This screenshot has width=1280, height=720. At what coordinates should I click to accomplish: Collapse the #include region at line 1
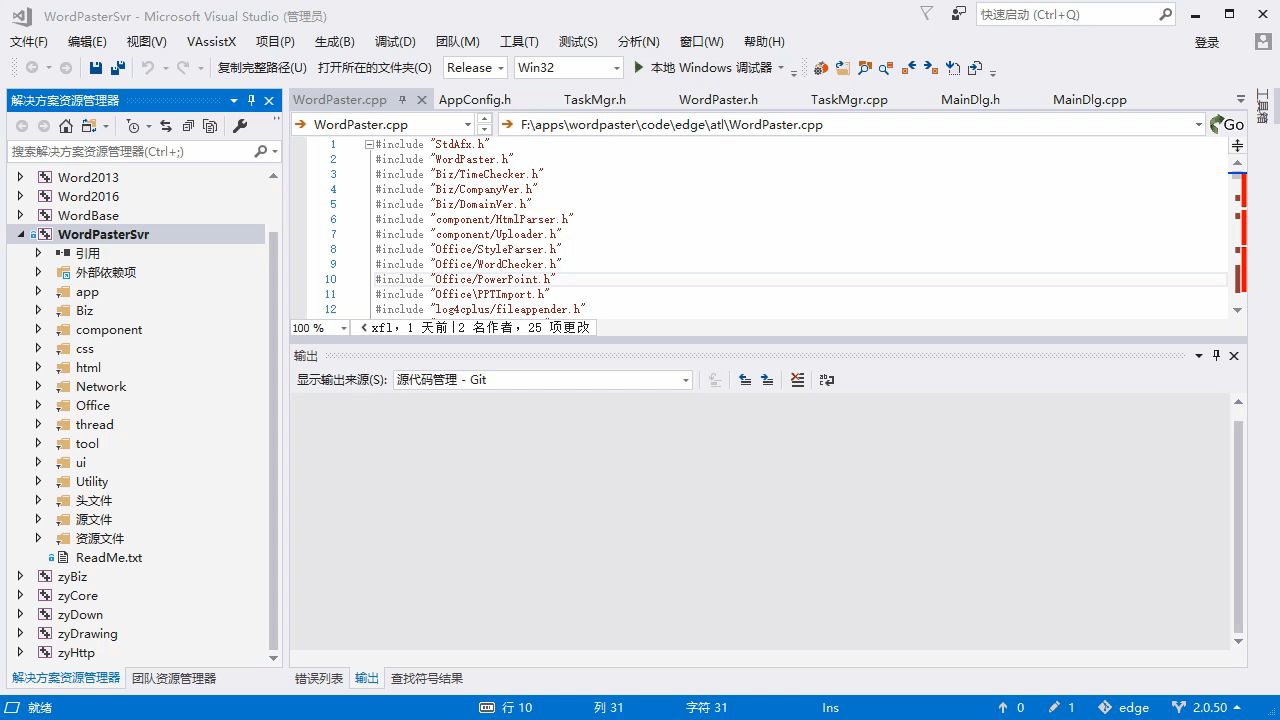coord(369,144)
